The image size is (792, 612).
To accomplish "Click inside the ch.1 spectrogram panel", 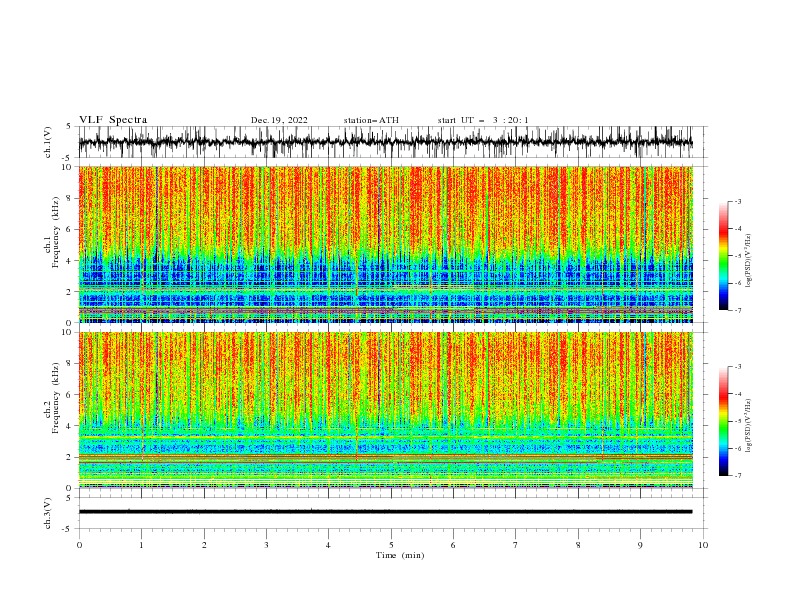I will click(x=385, y=244).
